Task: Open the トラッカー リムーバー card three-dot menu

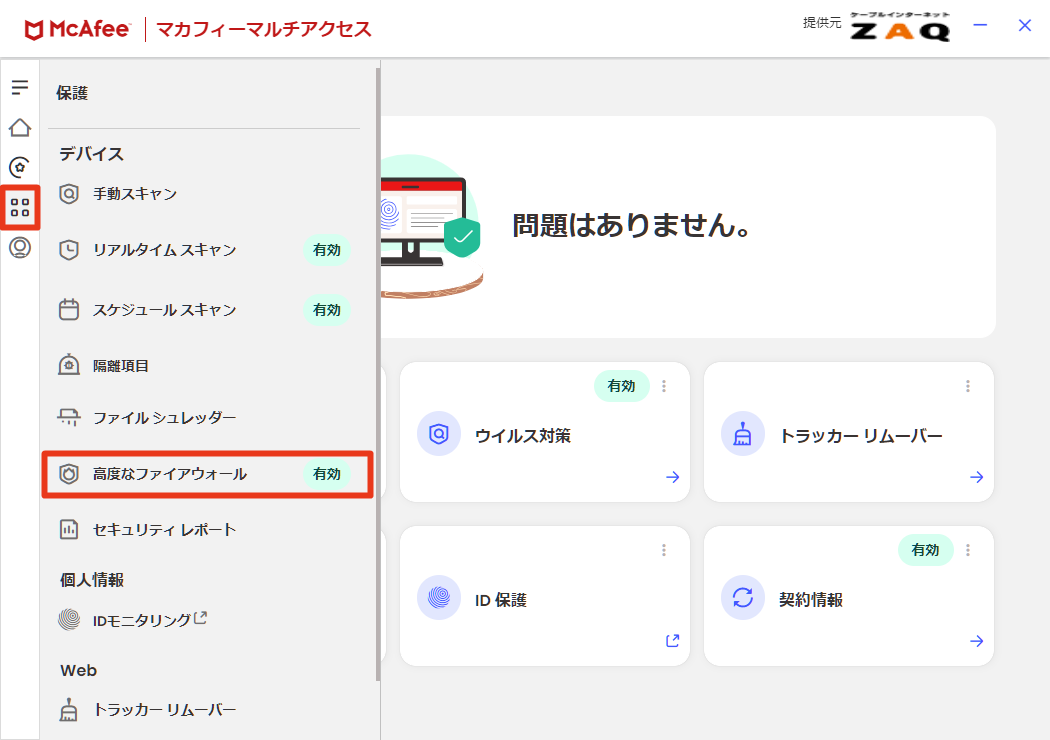Action: pos(968,386)
